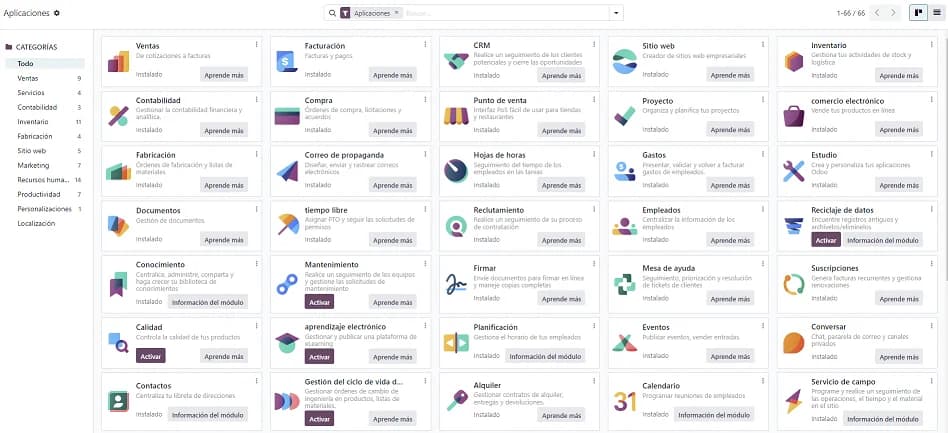Click the Contabilidad app icon

pyautogui.click(x=118, y=116)
